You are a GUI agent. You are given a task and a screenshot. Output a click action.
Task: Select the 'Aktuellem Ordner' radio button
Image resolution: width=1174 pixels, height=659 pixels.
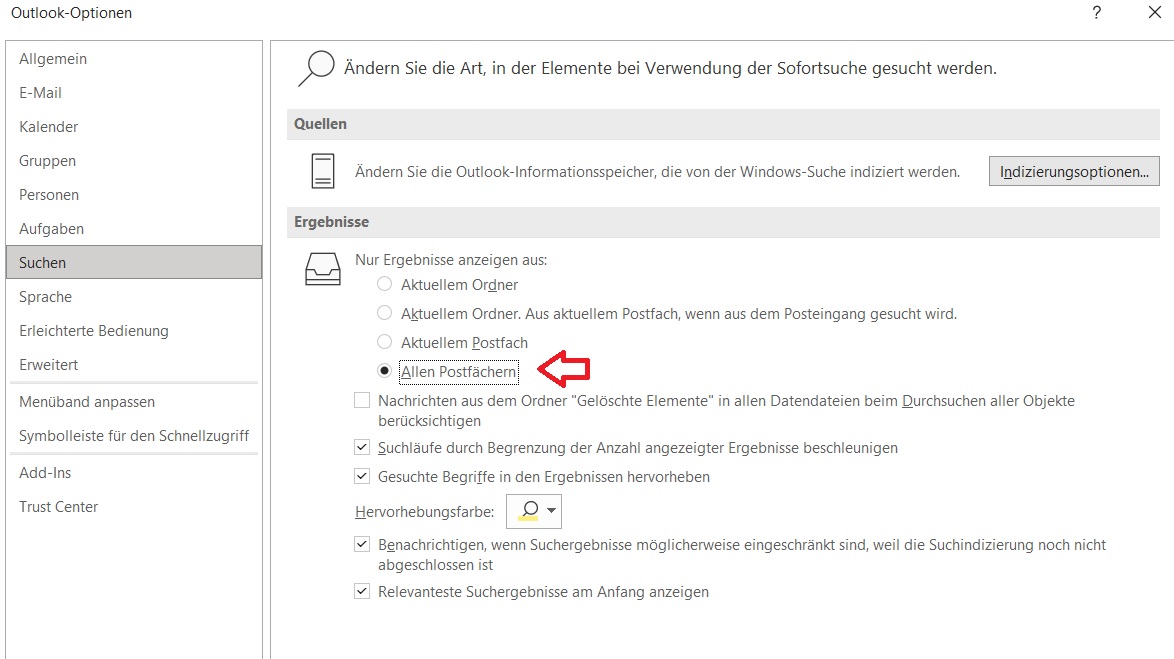point(385,285)
